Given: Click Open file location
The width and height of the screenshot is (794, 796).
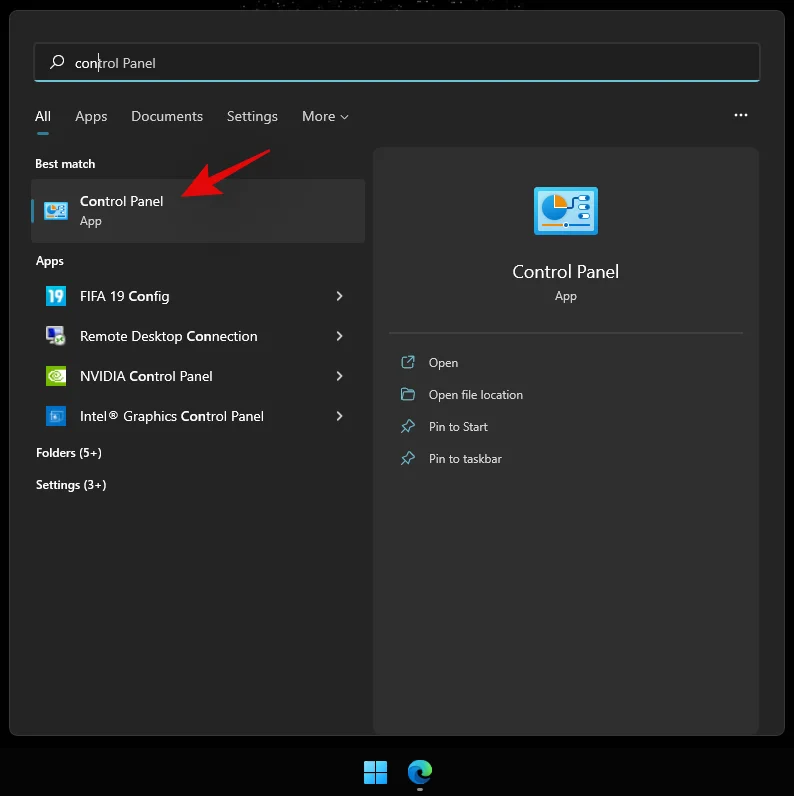Looking at the screenshot, I should click(x=476, y=395).
